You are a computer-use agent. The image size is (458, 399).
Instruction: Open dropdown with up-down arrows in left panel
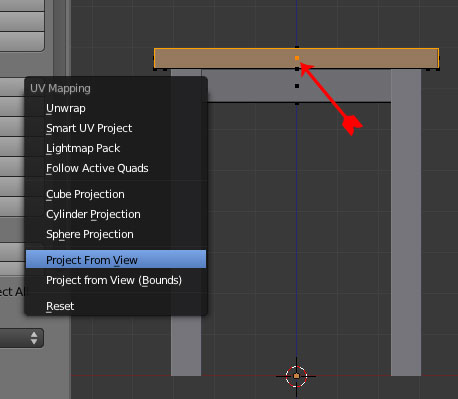pyautogui.click(x=22, y=338)
